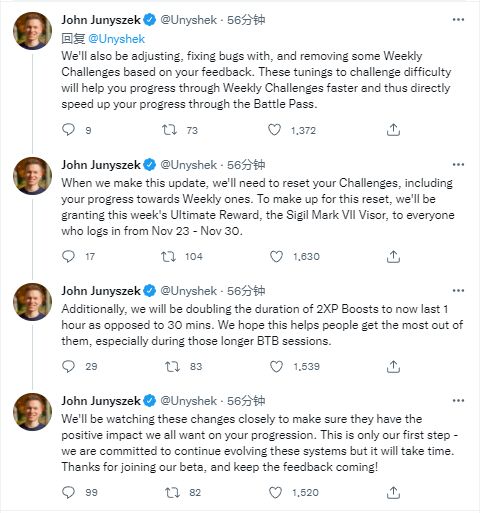Like the tweet with 1,630 likes
Viewport: 482px width, 513px height.
(276, 256)
